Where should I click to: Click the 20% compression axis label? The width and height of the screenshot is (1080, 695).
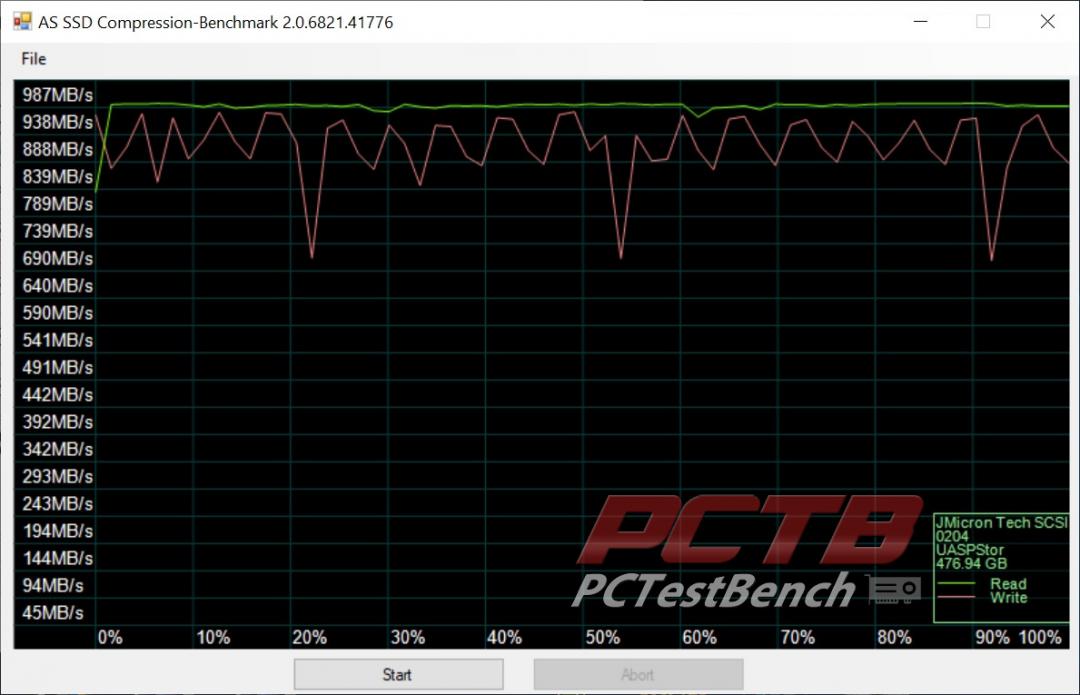click(x=309, y=637)
